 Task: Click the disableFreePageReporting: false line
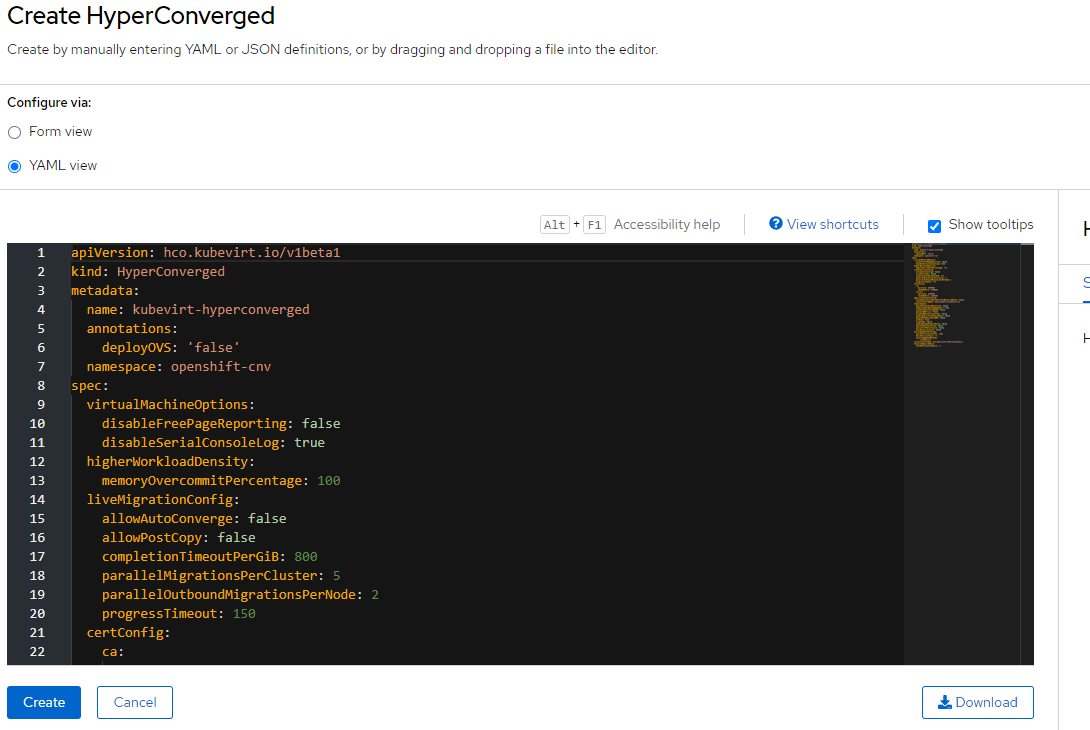tap(221, 423)
